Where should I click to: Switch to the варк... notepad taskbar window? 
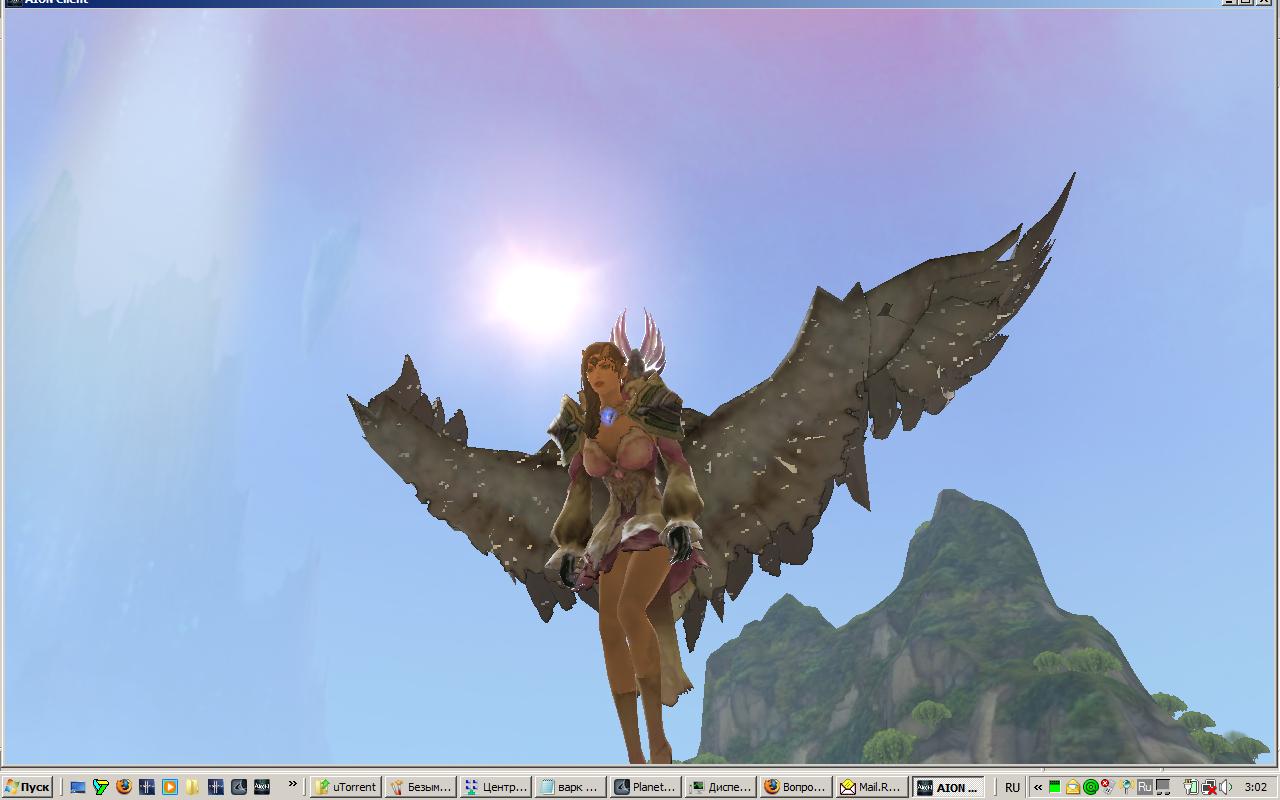(x=571, y=787)
